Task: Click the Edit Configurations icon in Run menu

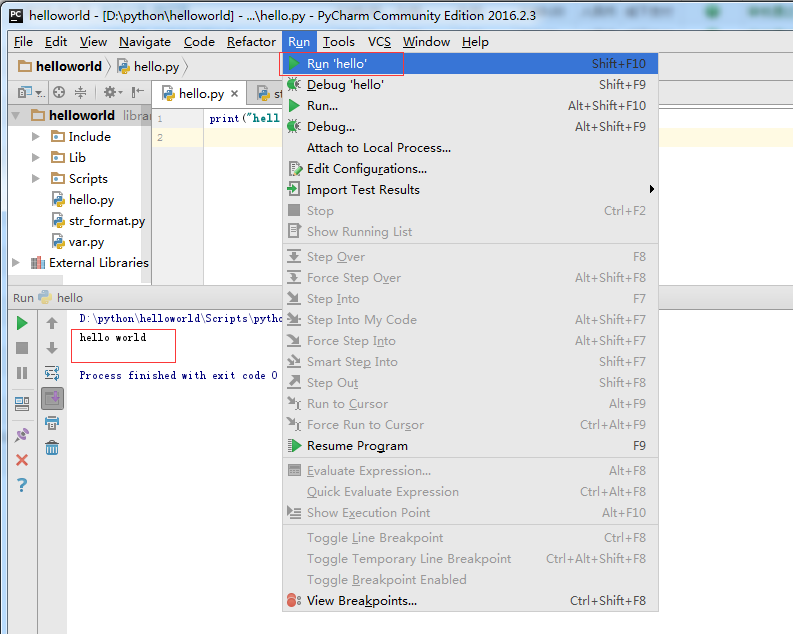Action: pyautogui.click(x=294, y=168)
